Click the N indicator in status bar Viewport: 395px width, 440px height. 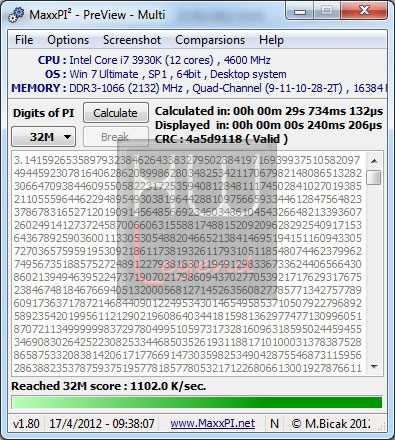274,423
